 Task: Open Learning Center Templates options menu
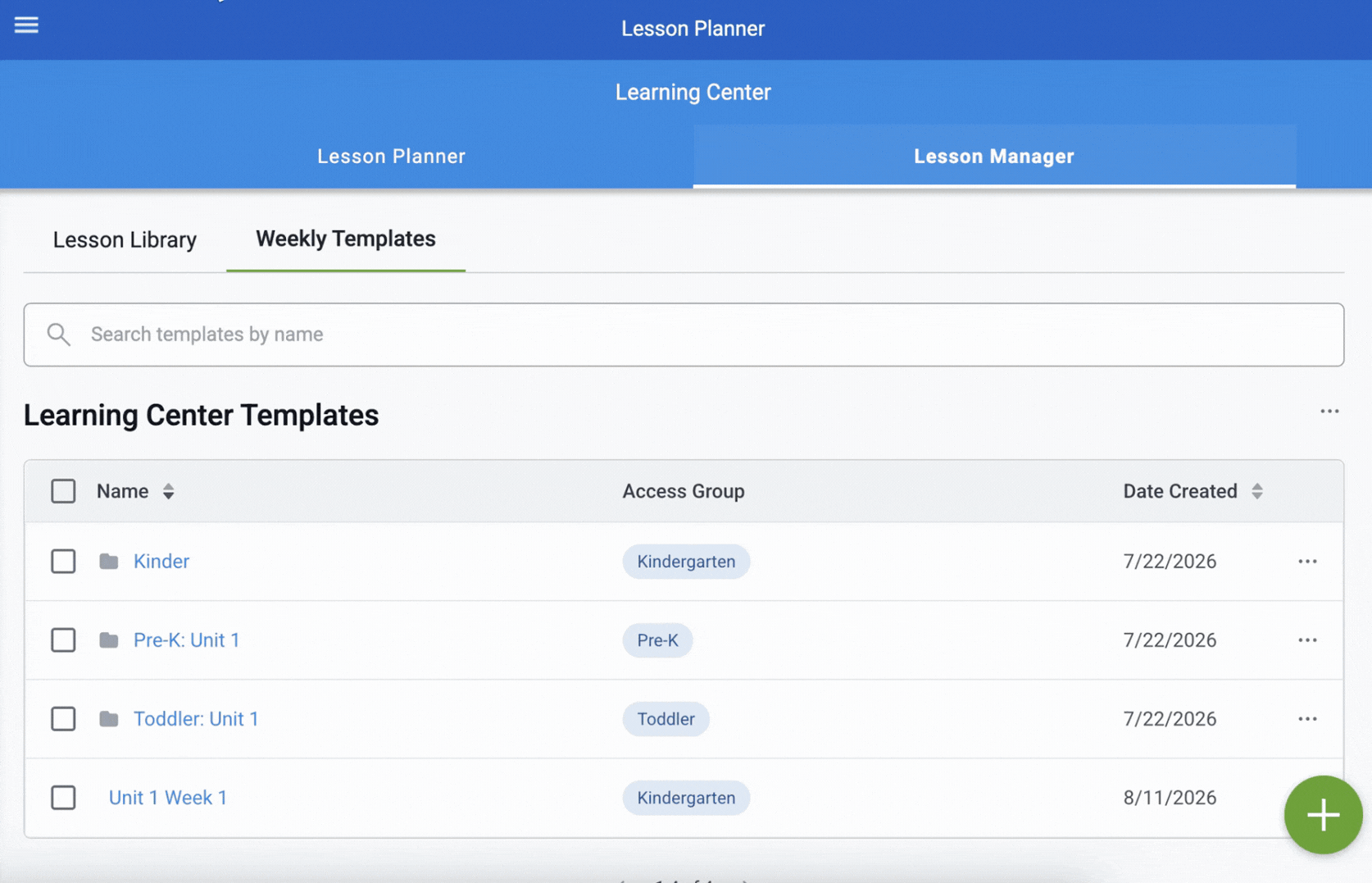coord(1329,412)
